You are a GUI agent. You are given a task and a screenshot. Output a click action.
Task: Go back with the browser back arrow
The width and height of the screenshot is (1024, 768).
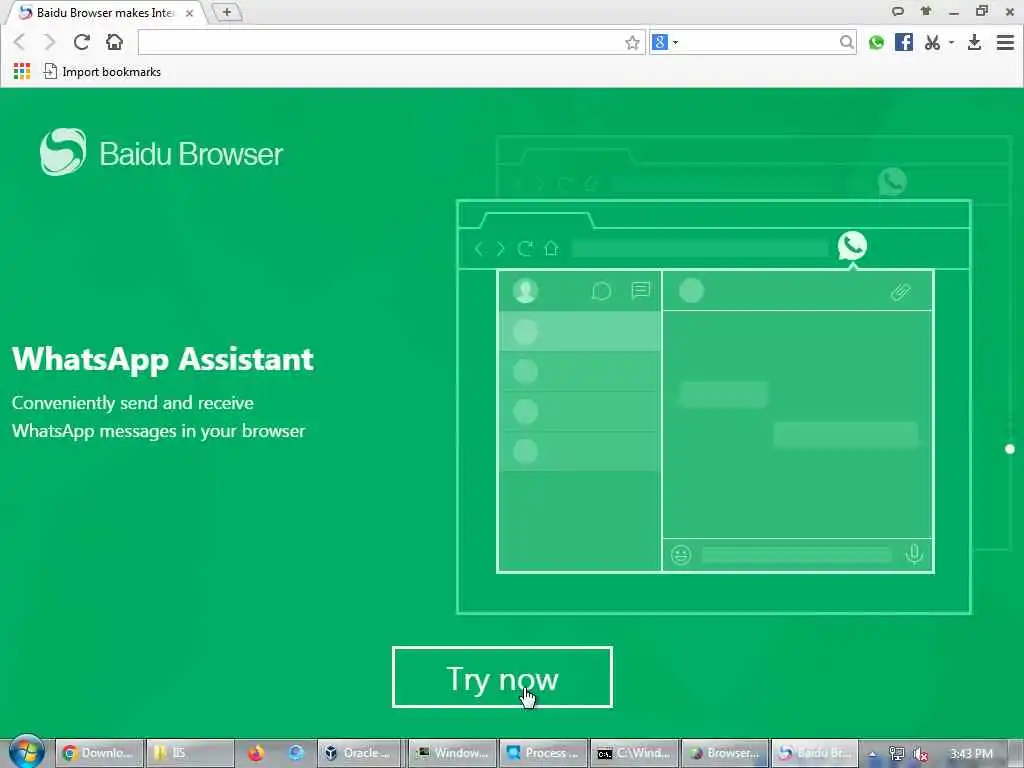(20, 42)
